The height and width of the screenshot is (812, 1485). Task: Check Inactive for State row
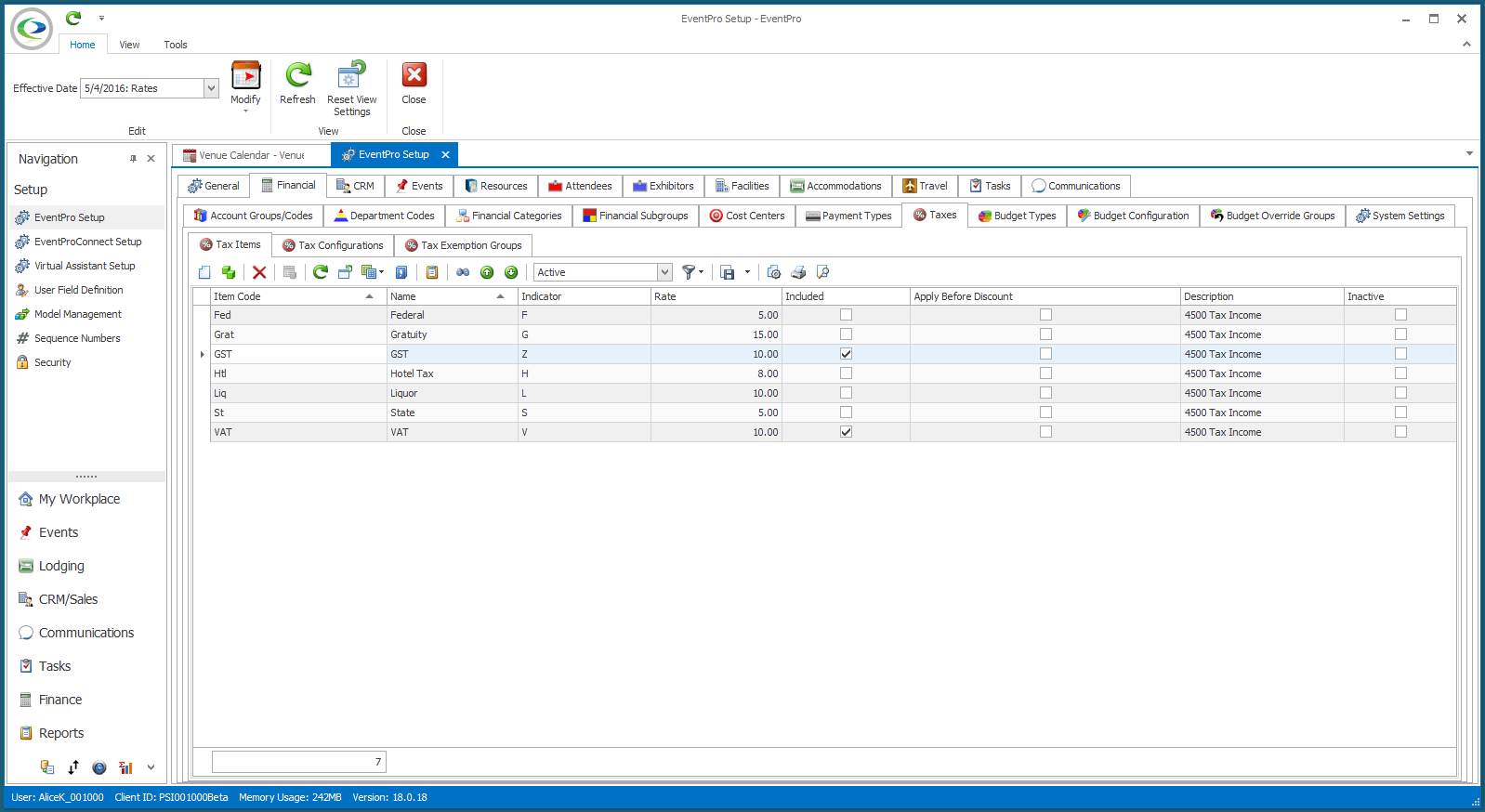[1400, 413]
